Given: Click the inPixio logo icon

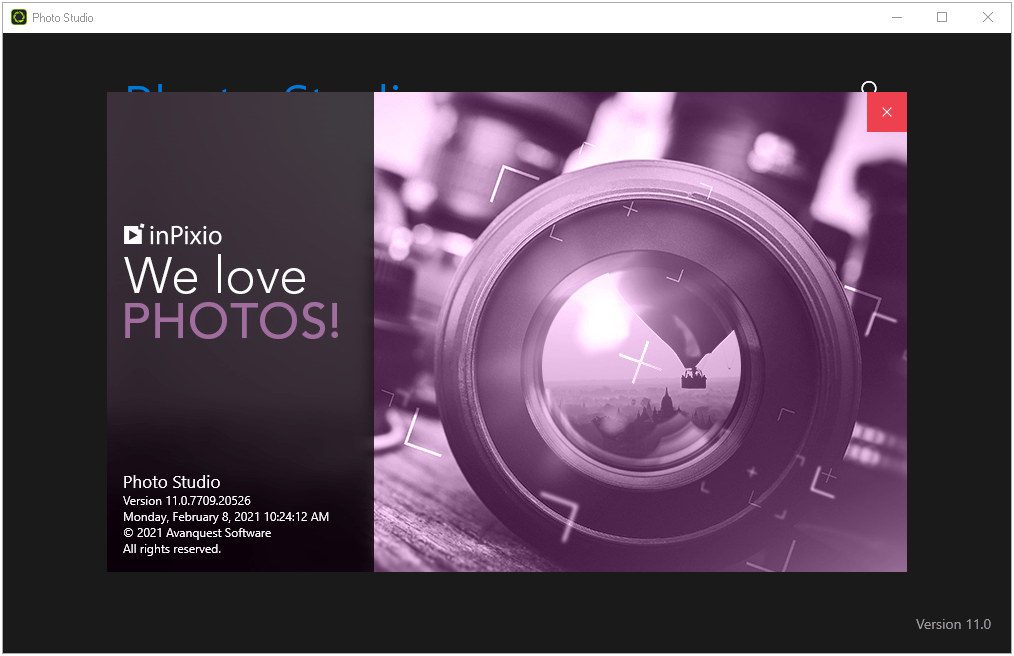Looking at the screenshot, I should 133,234.
